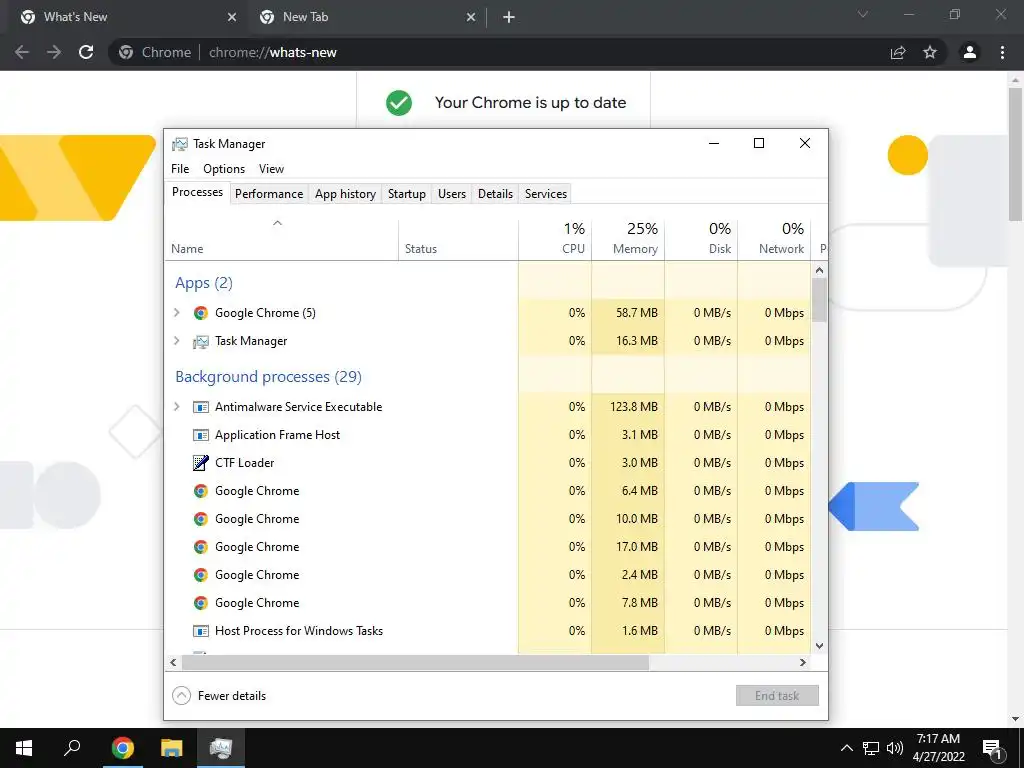This screenshot has height=768, width=1024.
Task: Click the Background processes (29) heading
Action: click(268, 377)
